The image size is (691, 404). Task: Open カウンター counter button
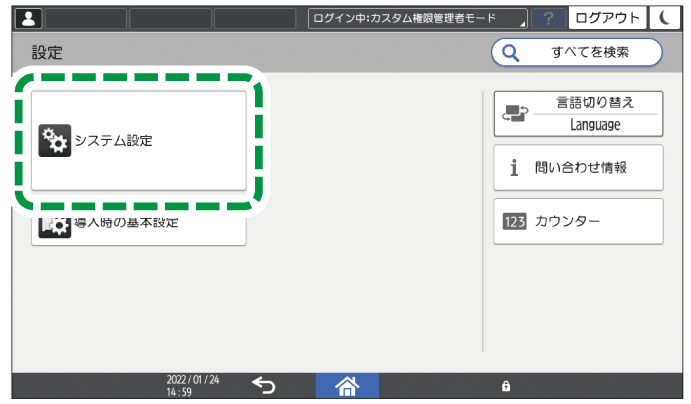pyautogui.click(x=578, y=221)
